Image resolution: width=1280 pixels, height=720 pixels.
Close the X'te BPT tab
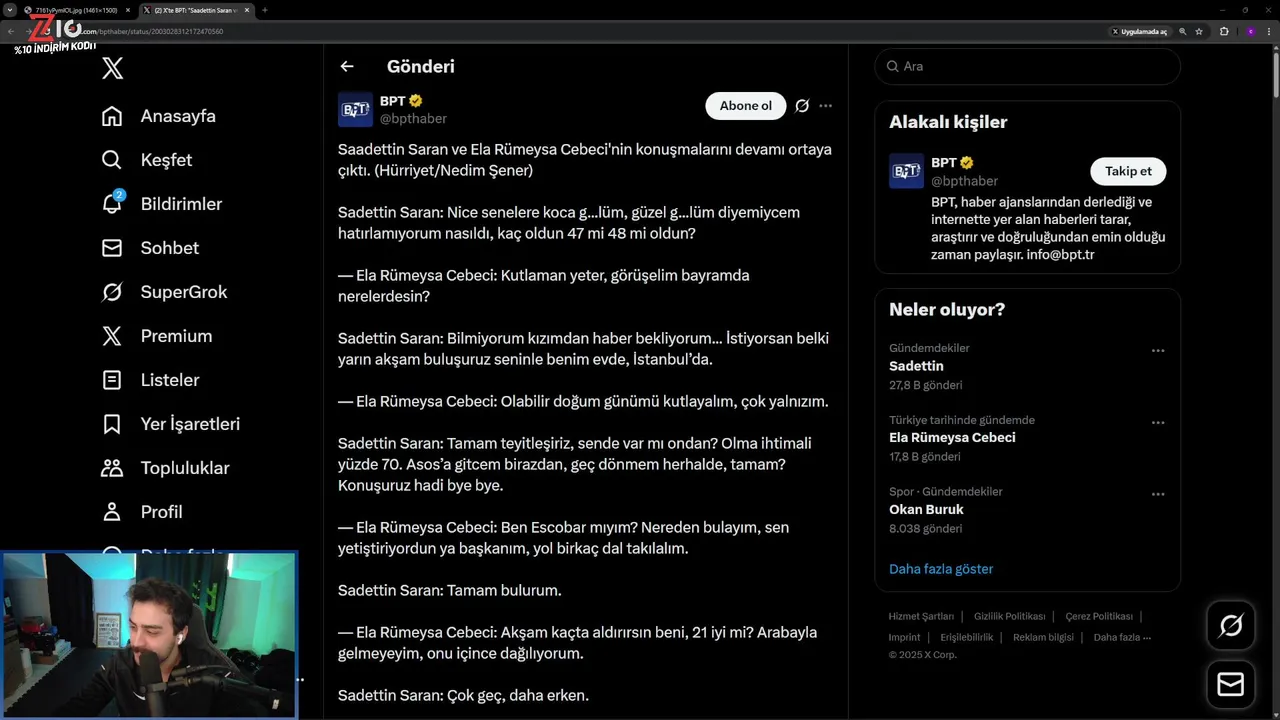(247, 10)
